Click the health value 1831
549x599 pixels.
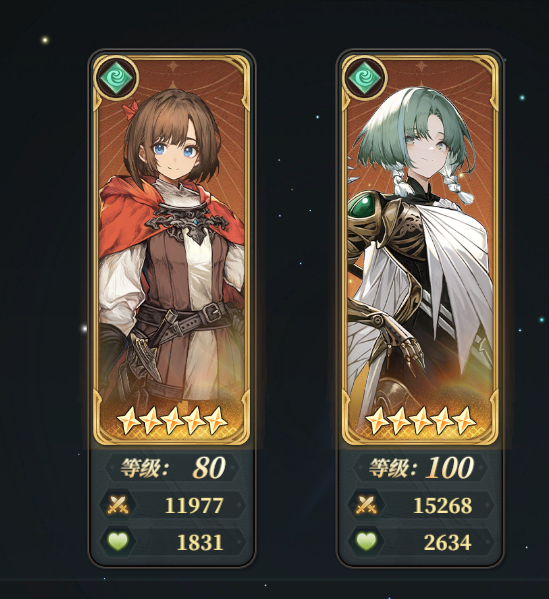pyautogui.click(x=200, y=542)
